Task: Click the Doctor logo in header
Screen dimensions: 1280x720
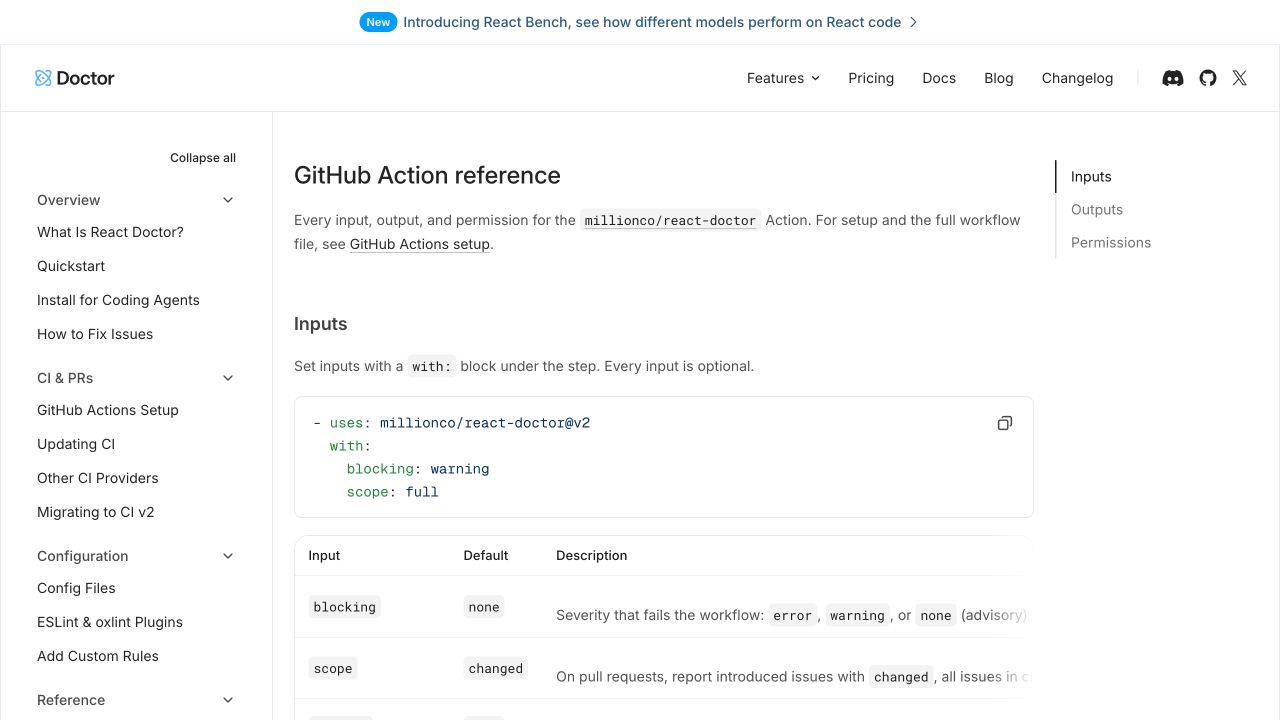Action: (x=74, y=78)
